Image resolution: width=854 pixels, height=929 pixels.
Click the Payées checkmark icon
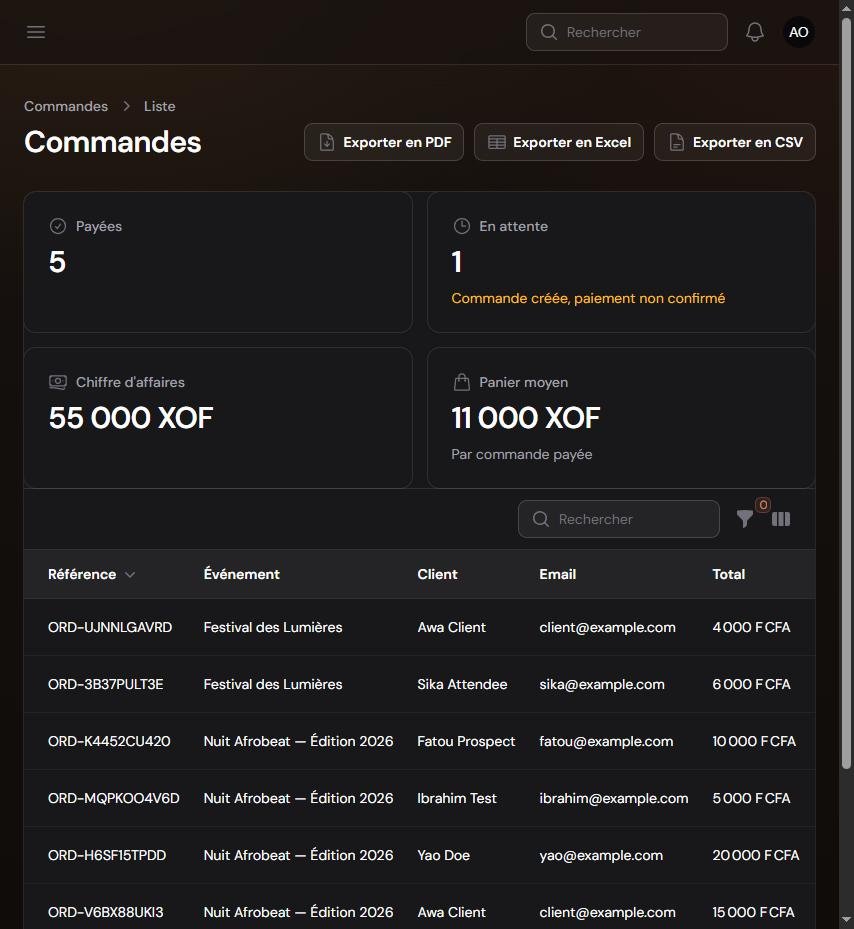coord(57,226)
